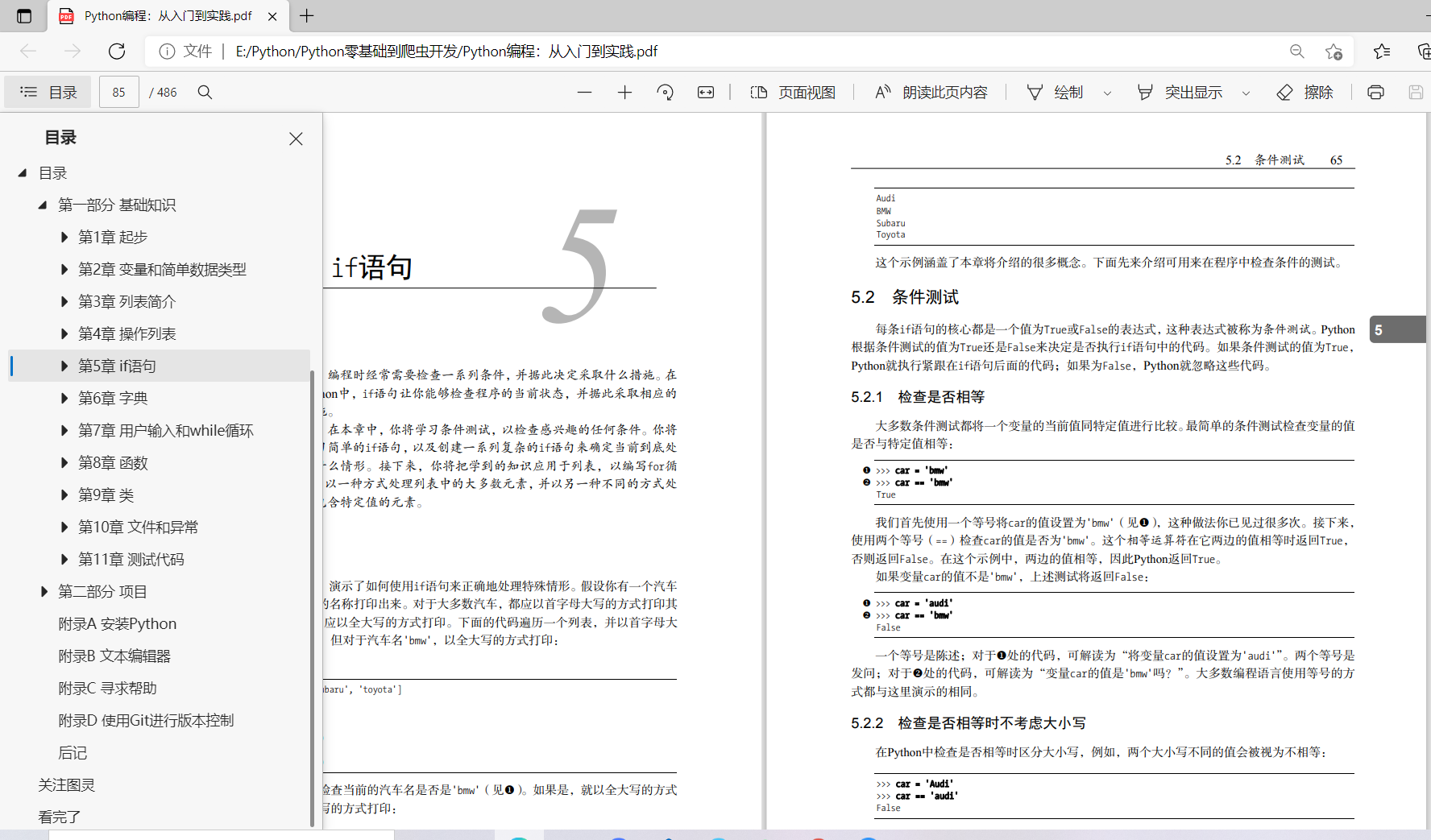Go to 附录C 寻求帮助
Image resolution: width=1431 pixels, height=840 pixels.
[x=107, y=688]
